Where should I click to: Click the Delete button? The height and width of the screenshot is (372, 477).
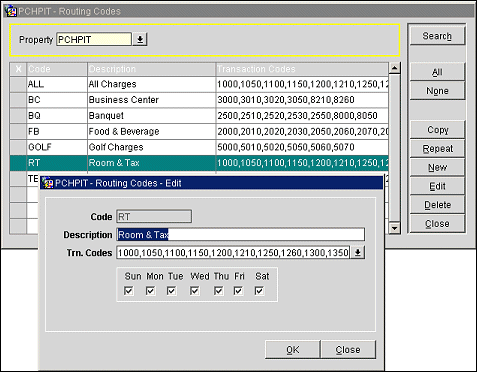(437, 205)
